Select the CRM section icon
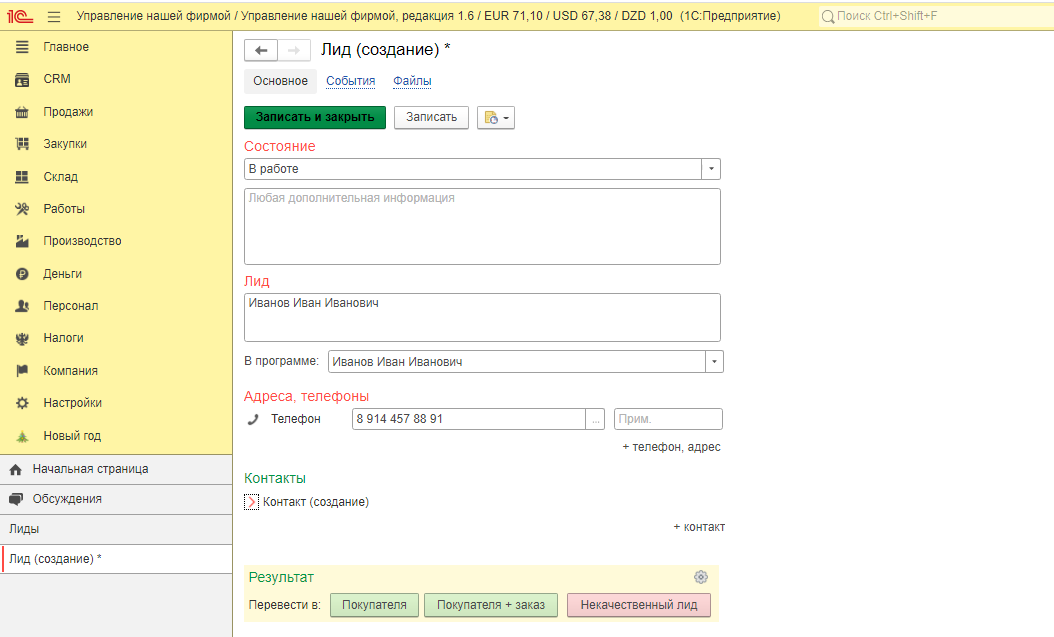This screenshot has width=1054, height=637. pyautogui.click(x=22, y=80)
